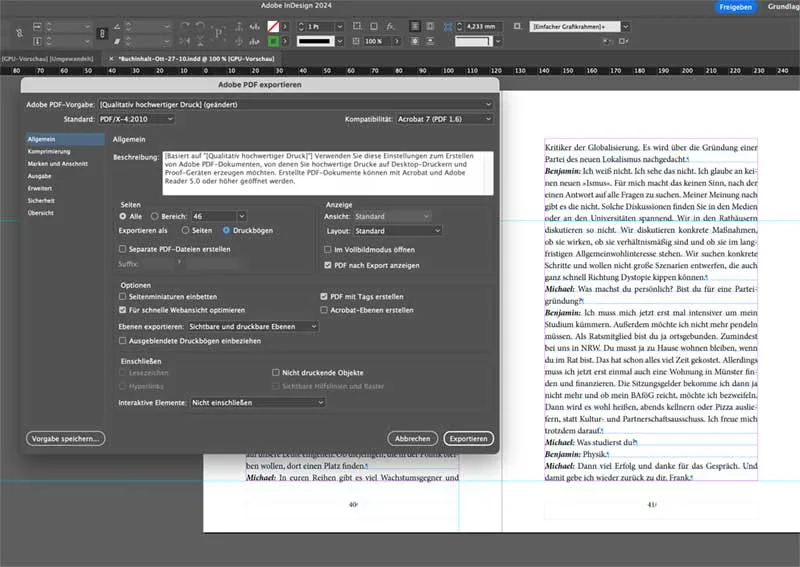
Task: Enable Separate PDF-Dateien erstellen checkbox
Action: click(123, 248)
